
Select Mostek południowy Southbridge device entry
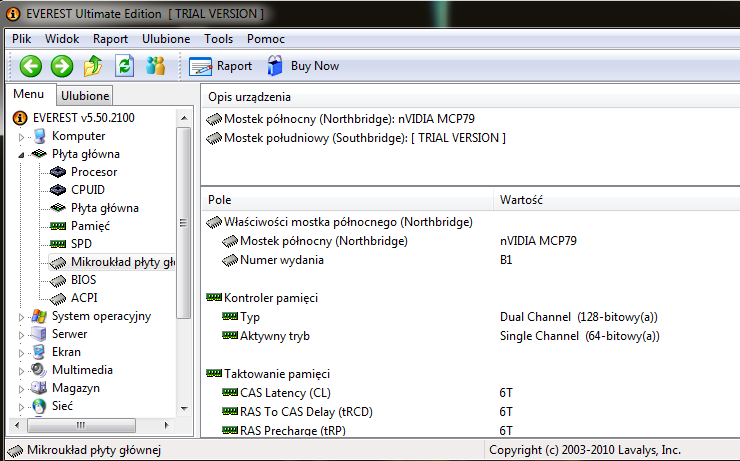356,138
